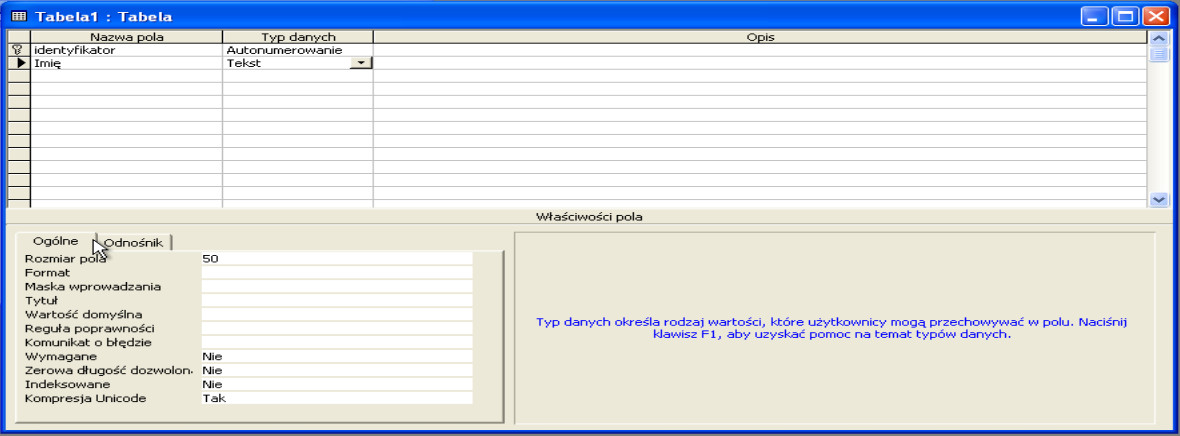Switch to the Odnośnik tab
Screen dimensions: 1180x436
pyautogui.click(x=134, y=242)
